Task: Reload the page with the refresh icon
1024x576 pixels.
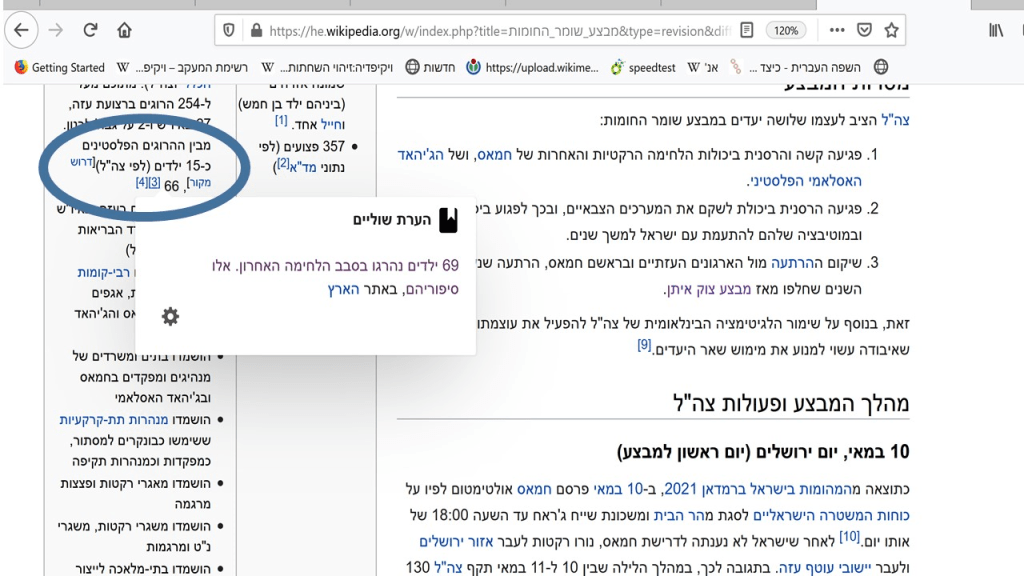Action: 90,31
